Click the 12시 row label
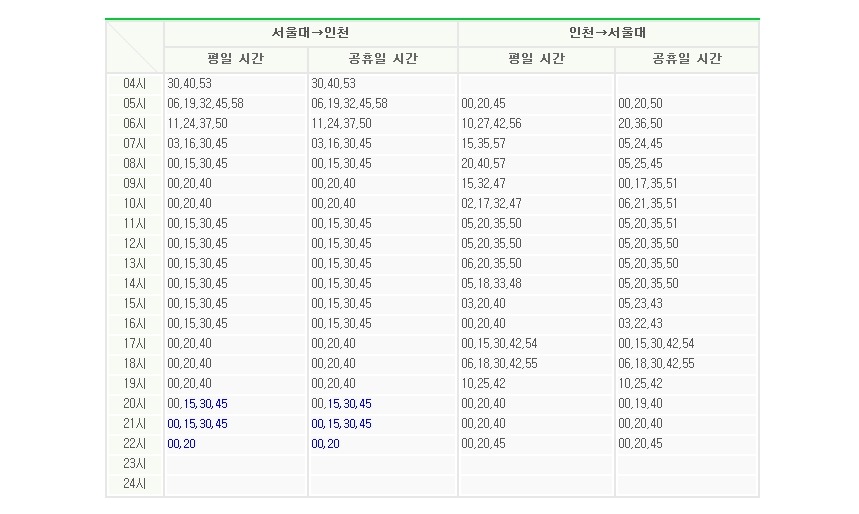859x514 pixels. (x=135, y=244)
